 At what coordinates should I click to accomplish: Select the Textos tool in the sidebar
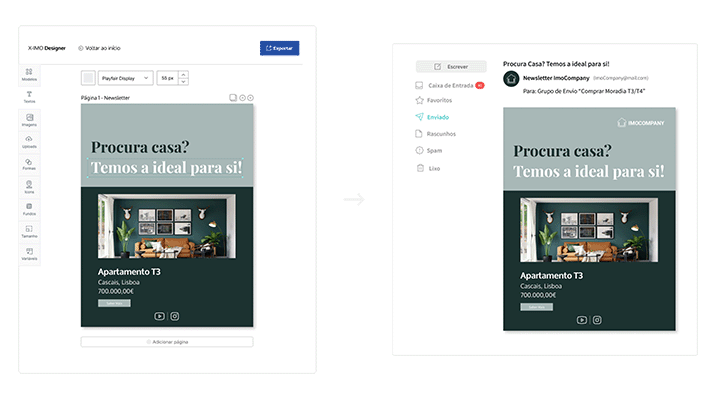coord(29,97)
